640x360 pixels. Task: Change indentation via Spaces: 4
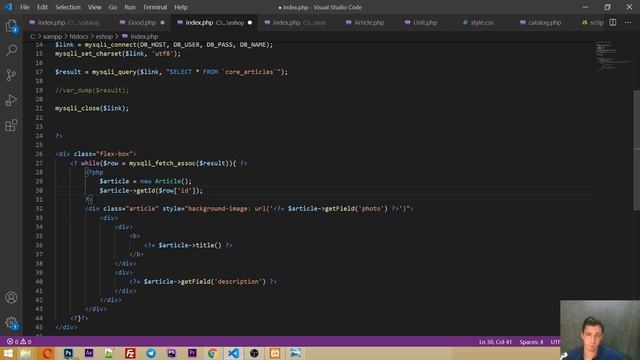click(x=531, y=342)
